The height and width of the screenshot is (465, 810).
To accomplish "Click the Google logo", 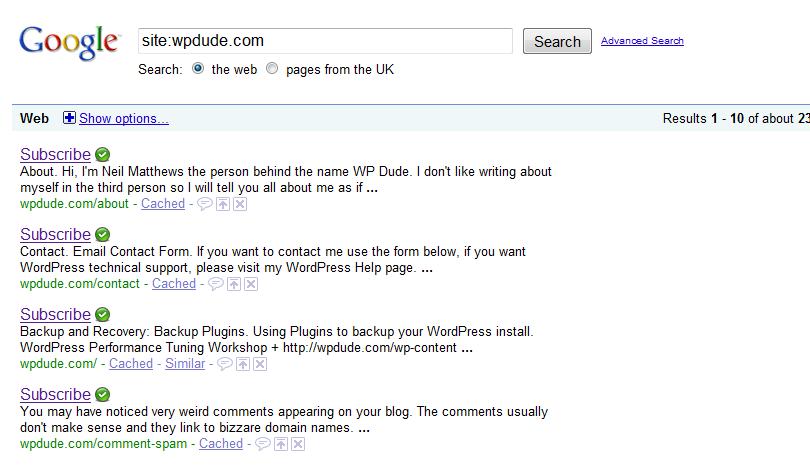I will (x=69, y=42).
